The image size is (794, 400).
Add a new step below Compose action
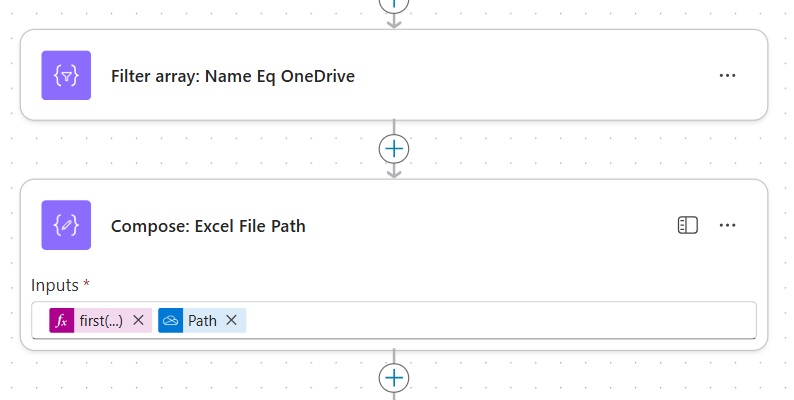pos(394,378)
